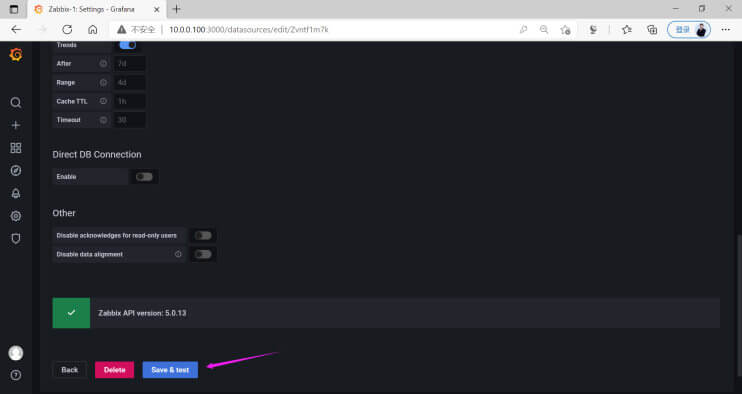Go back with browser back arrow
This screenshot has height=394, width=742.
pos(16,29)
